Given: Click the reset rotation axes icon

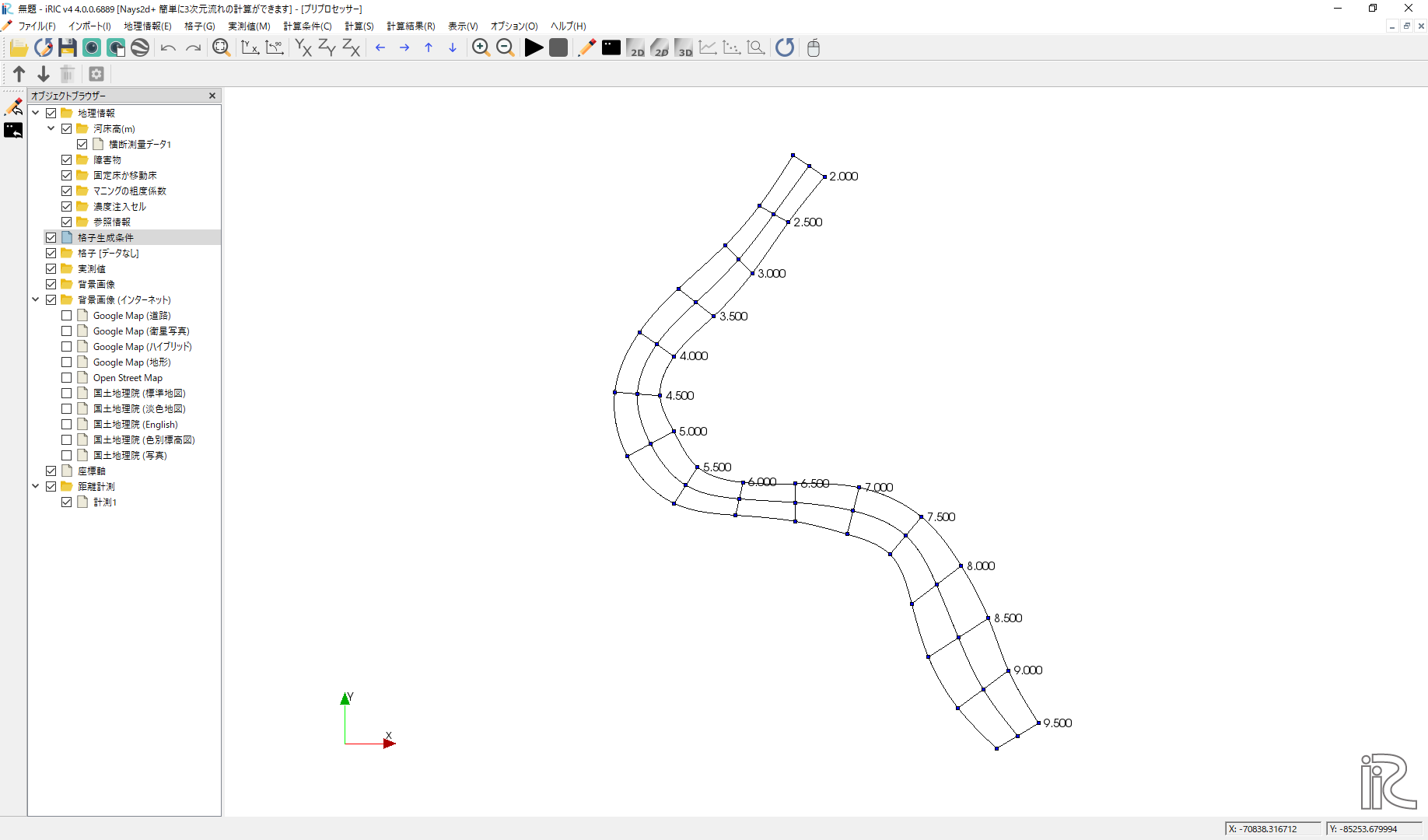Looking at the screenshot, I should (x=250, y=48).
